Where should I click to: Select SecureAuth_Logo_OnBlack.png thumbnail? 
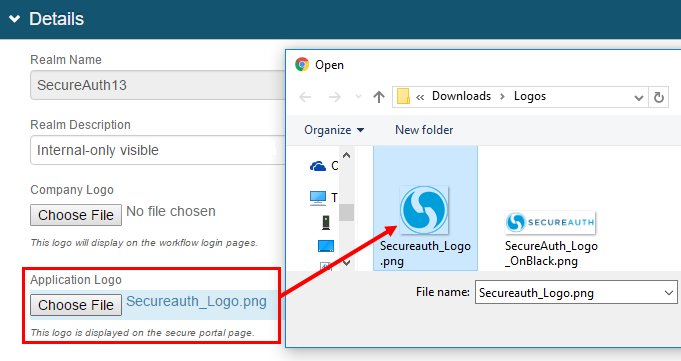550,222
